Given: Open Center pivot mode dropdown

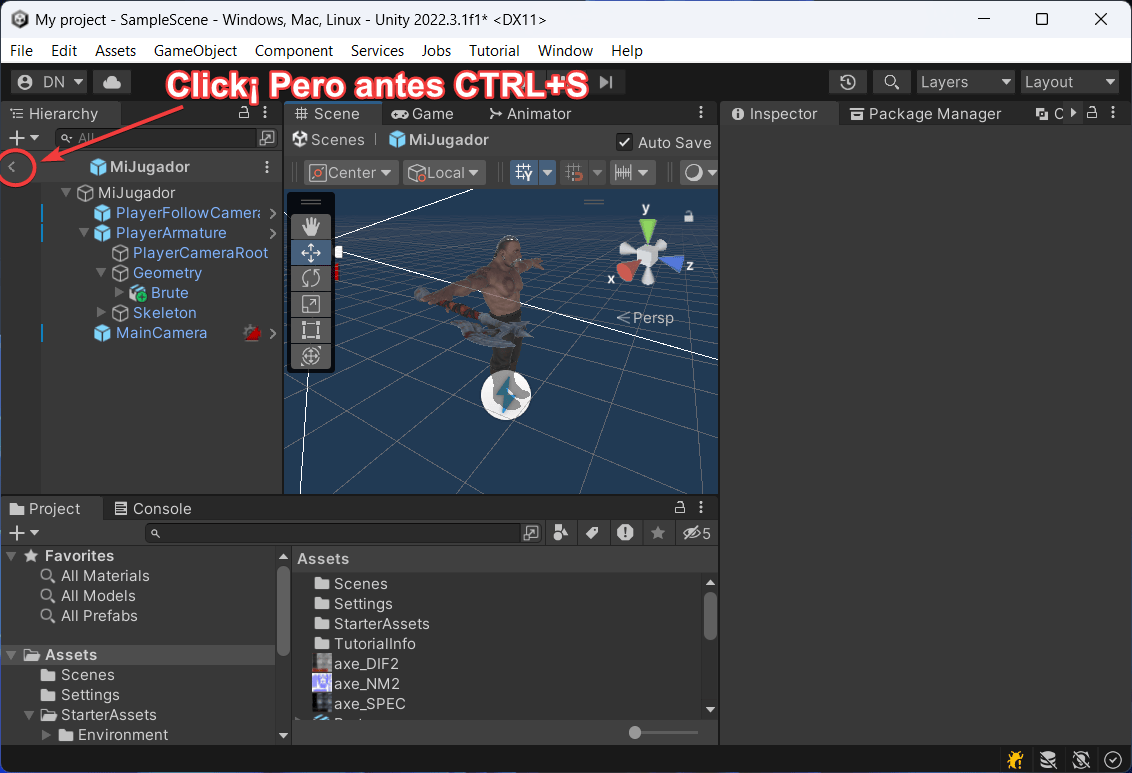Looking at the screenshot, I should coord(350,172).
